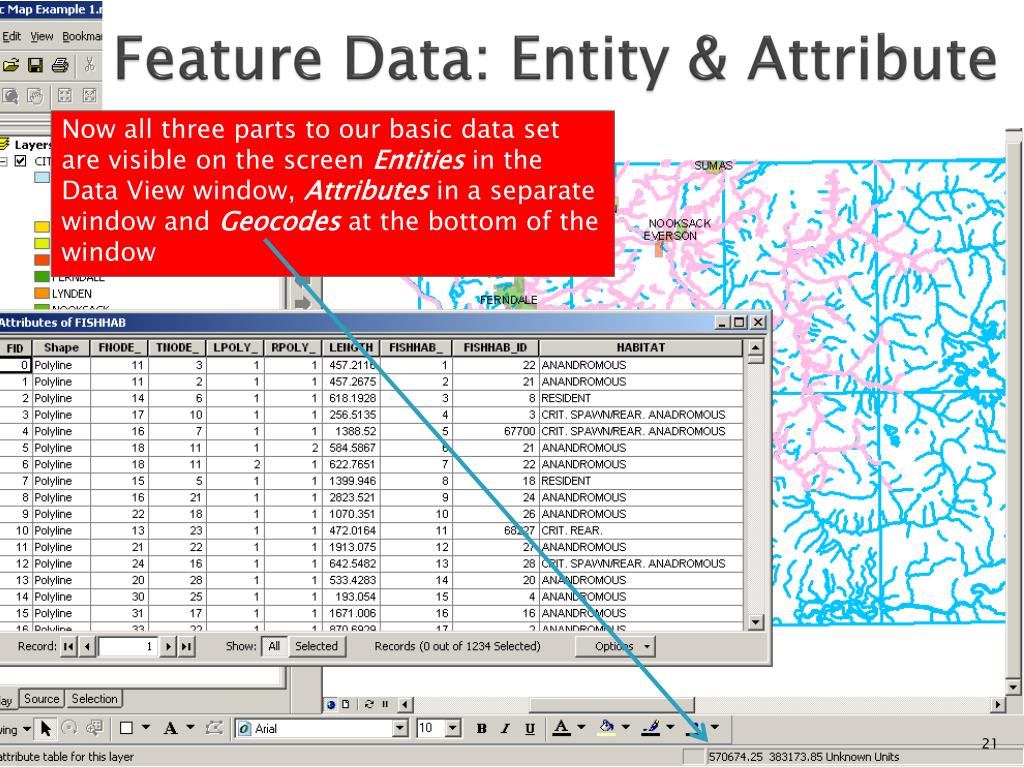
Task: Open the Options dropdown in attribute table
Action: tap(615, 646)
